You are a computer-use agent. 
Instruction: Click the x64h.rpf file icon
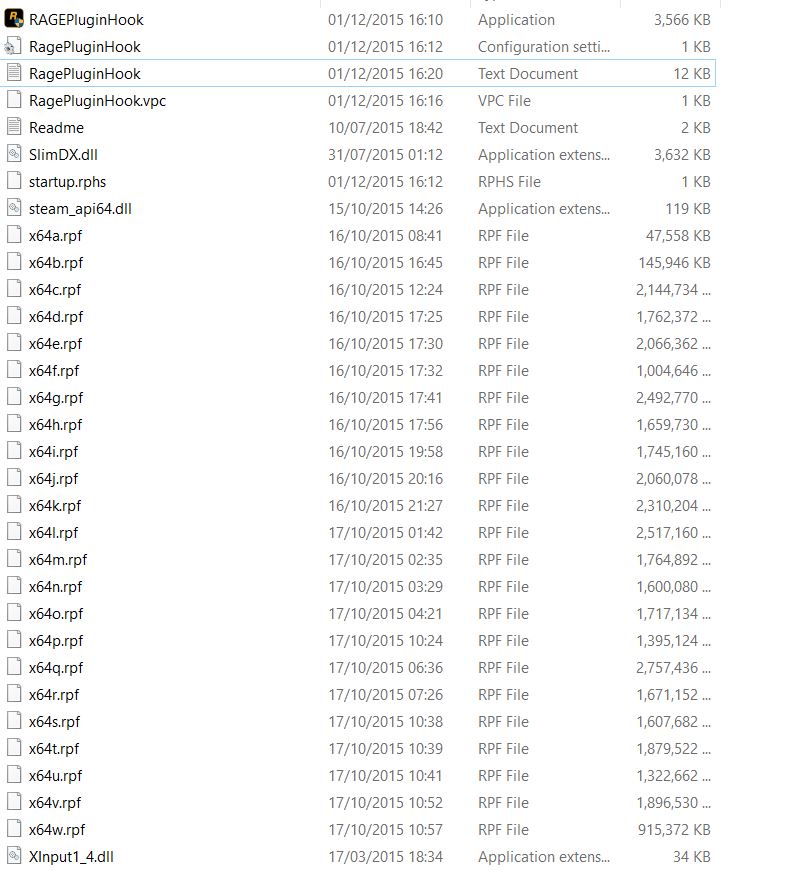click(x=14, y=424)
